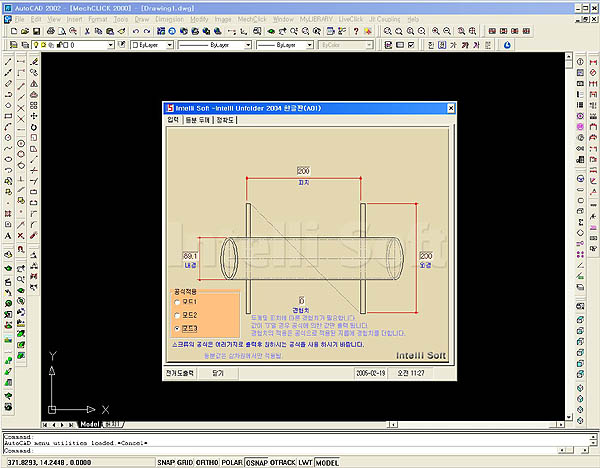Click the Zoom In magnifier with plus
Image resolution: width=600 pixels, height=468 pixels.
[x=436, y=31]
